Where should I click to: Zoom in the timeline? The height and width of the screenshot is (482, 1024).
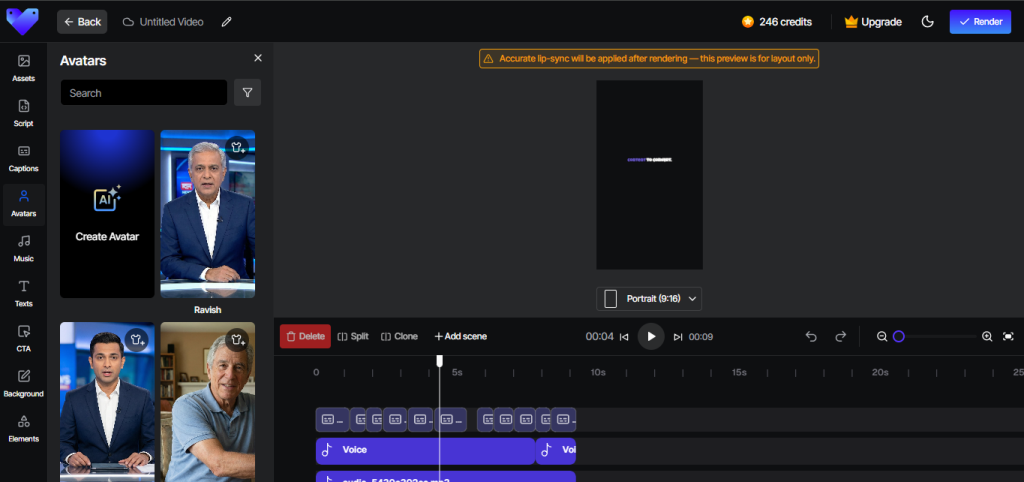click(x=987, y=336)
